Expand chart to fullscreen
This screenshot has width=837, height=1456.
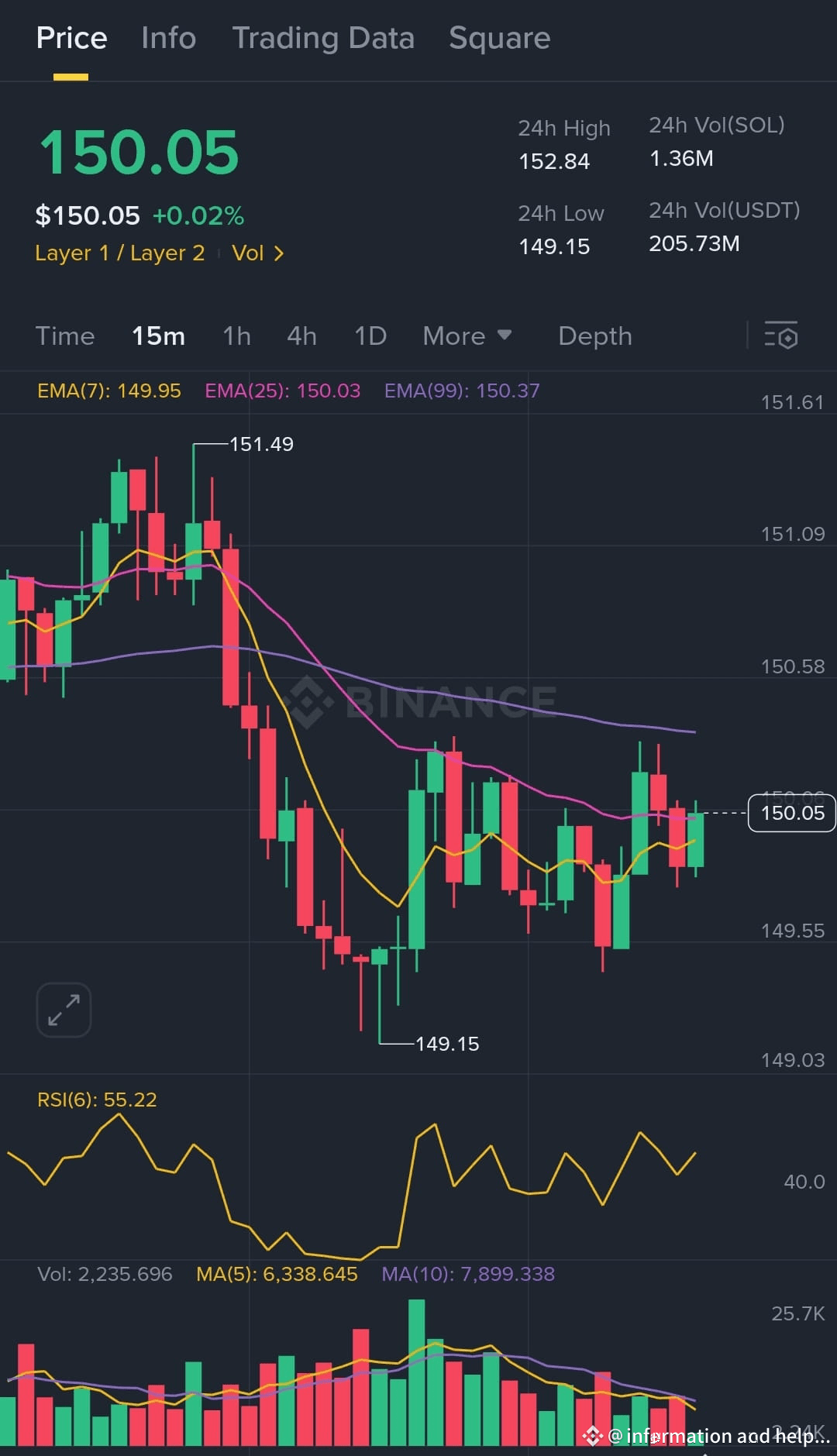pyautogui.click(x=64, y=1010)
